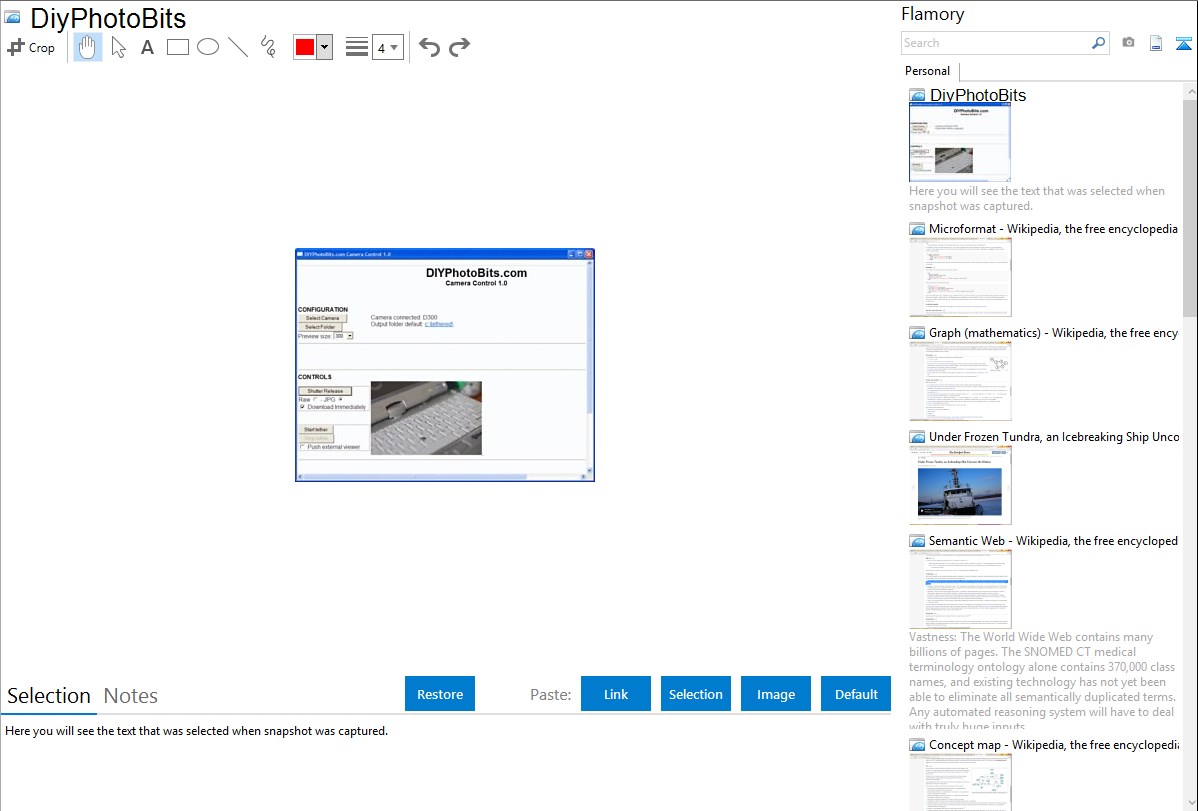Click the Restore button

(440, 694)
